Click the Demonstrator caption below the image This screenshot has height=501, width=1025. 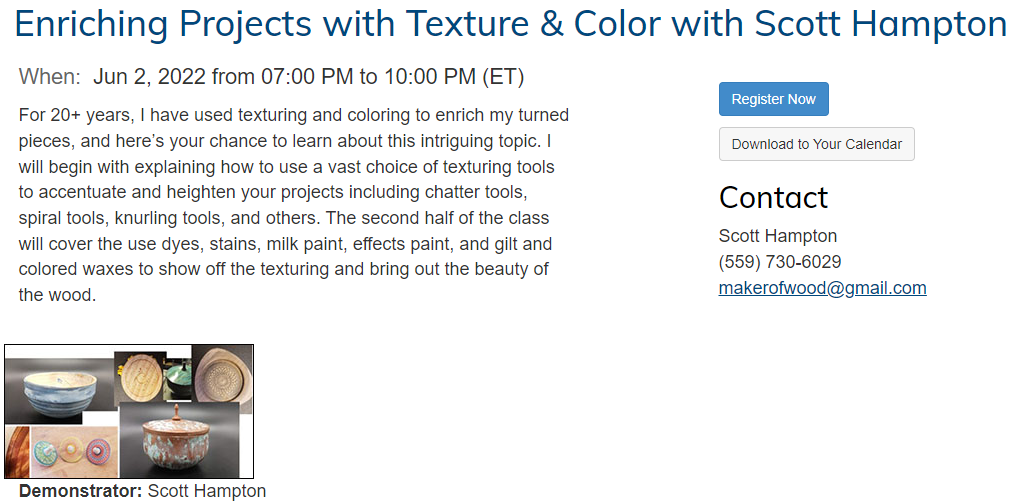(x=142, y=491)
